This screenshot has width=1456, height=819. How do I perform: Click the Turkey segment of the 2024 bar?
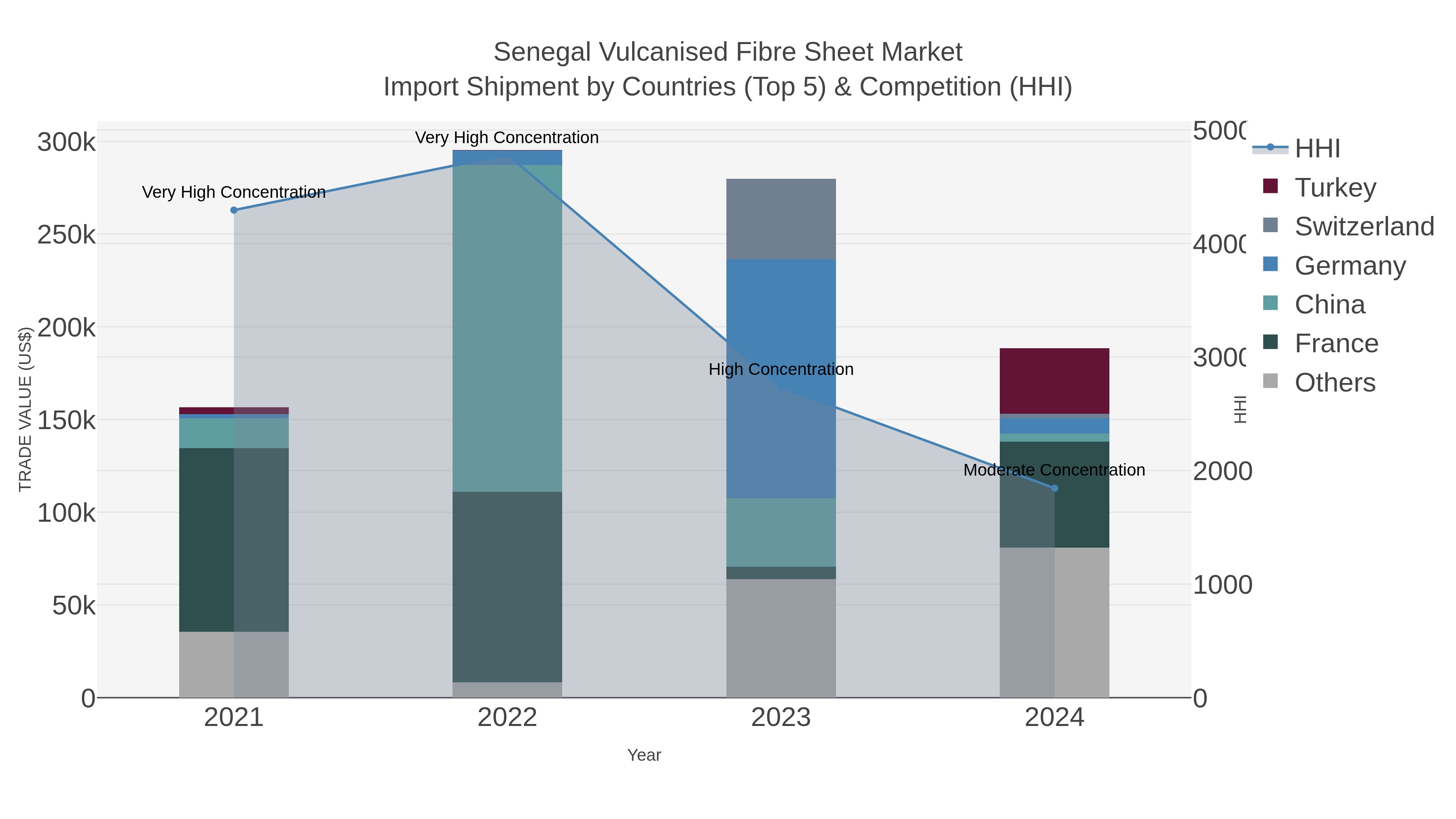tap(1055, 381)
